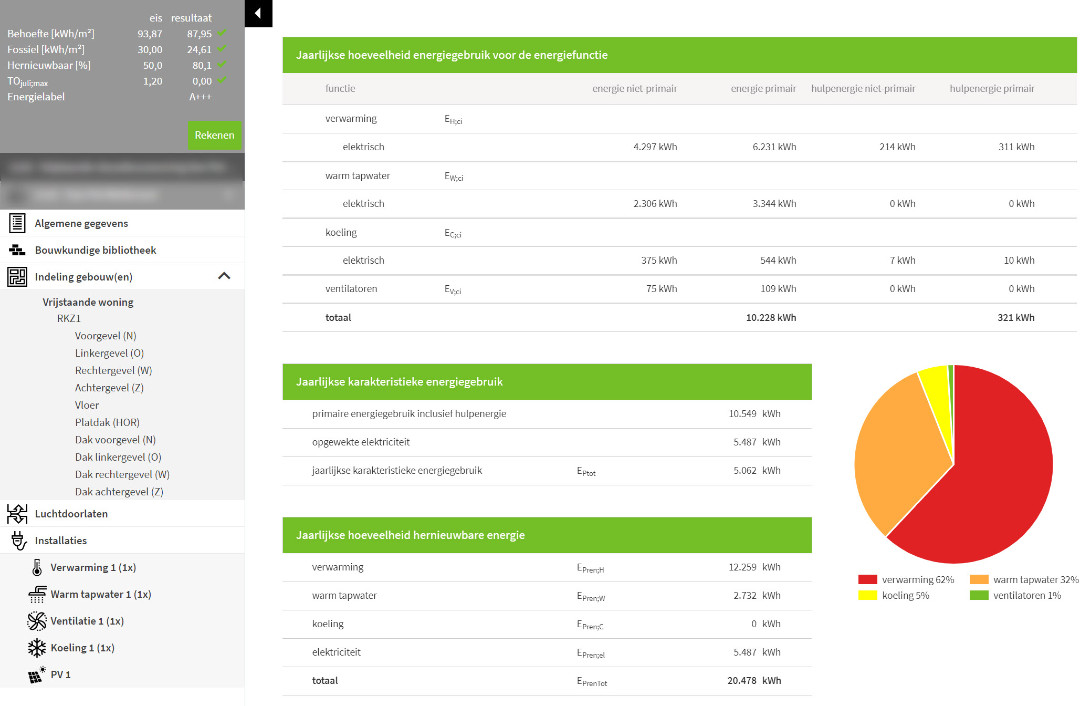
Task: Collapse the Indeling gebouw(en) section chevron
Action: pyautogui.click(x=224, y=277)
